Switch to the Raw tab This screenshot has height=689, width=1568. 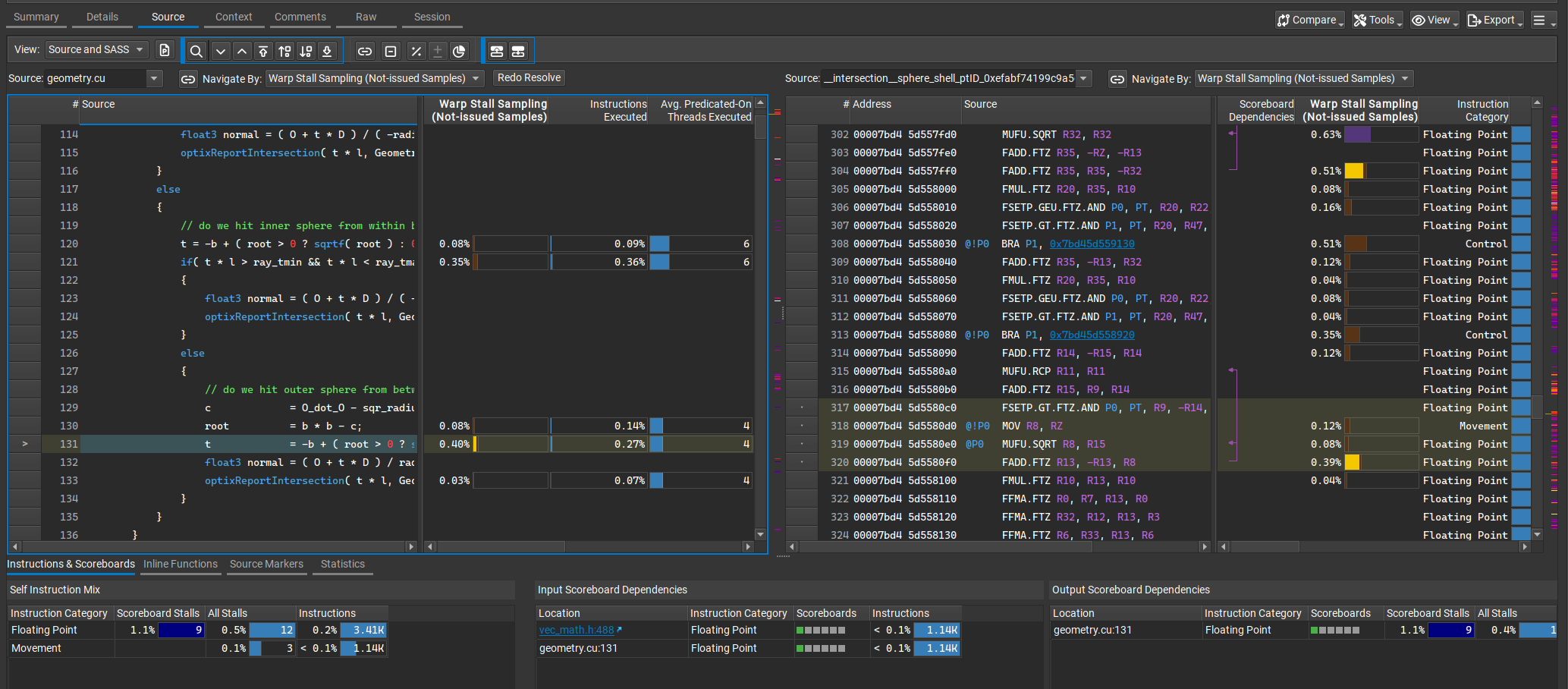point(366,16)
